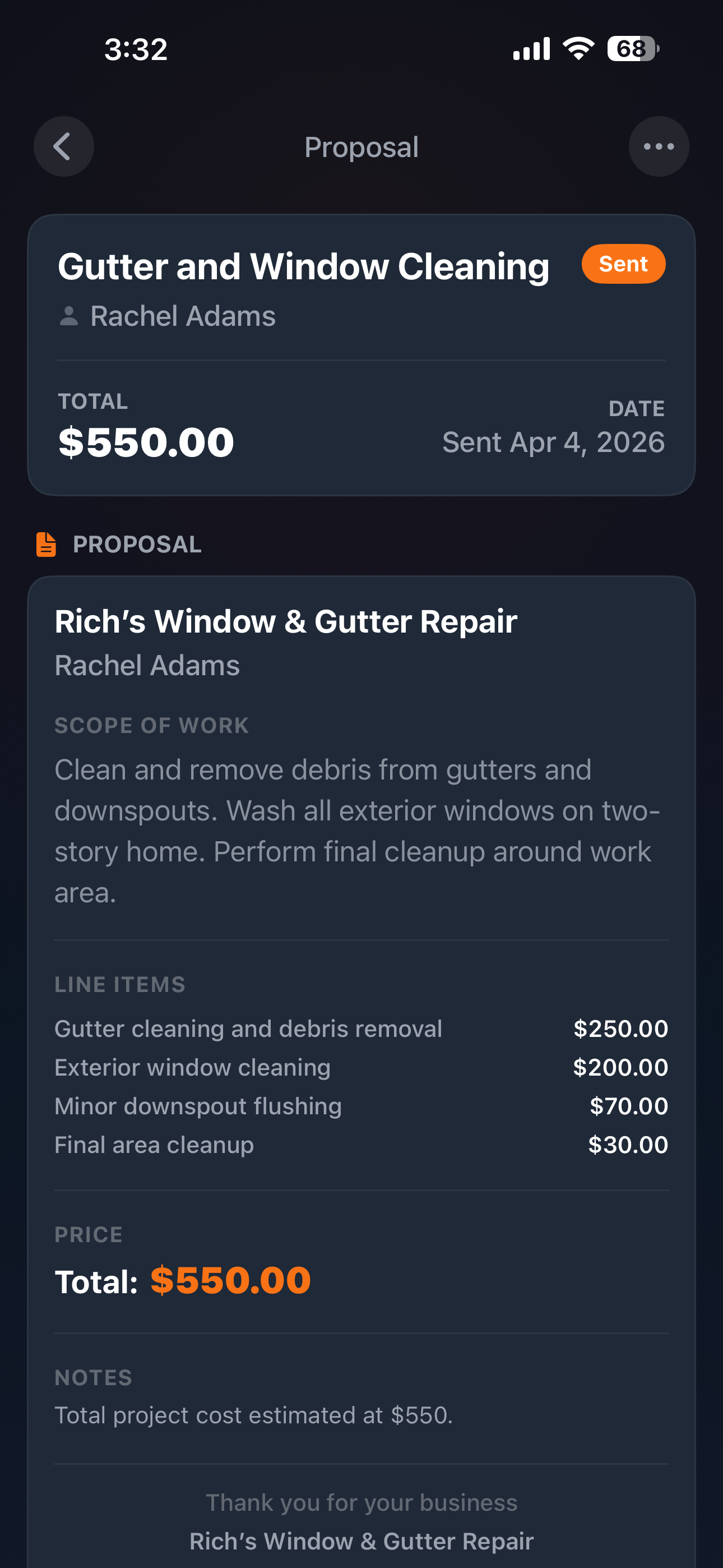This screenshot has width=723, height=1568.
Task: Tap the cellular signal strength icon
Action: coord(531,49)
